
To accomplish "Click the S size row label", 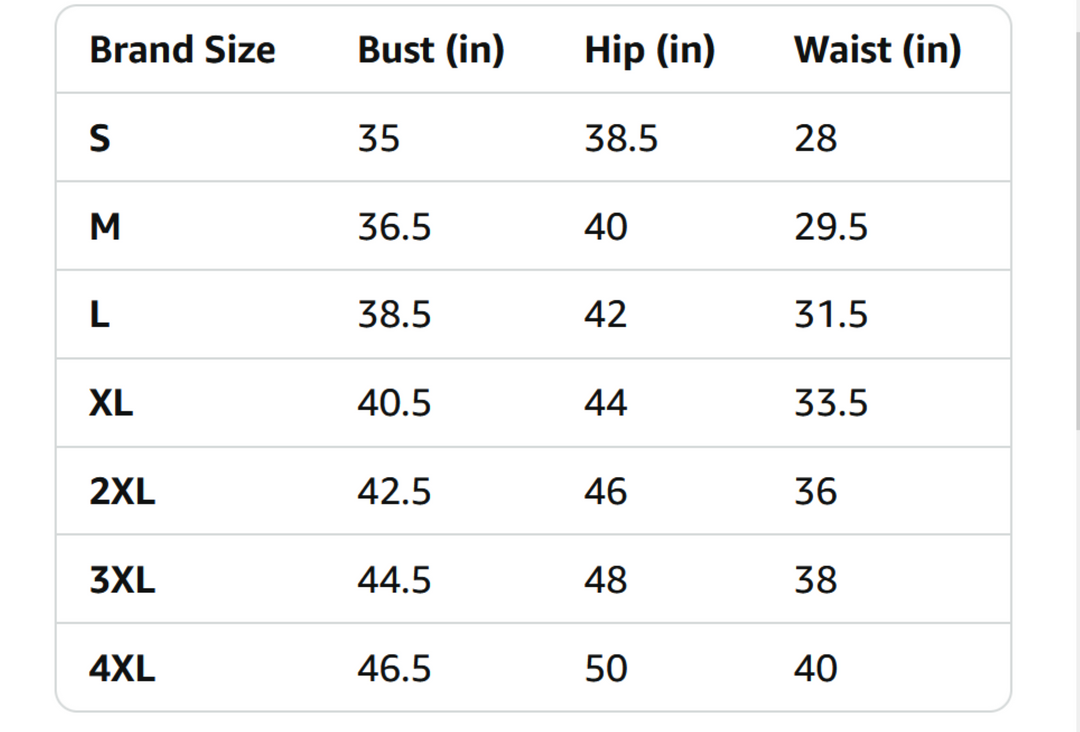I will click(x=100, y=139).
